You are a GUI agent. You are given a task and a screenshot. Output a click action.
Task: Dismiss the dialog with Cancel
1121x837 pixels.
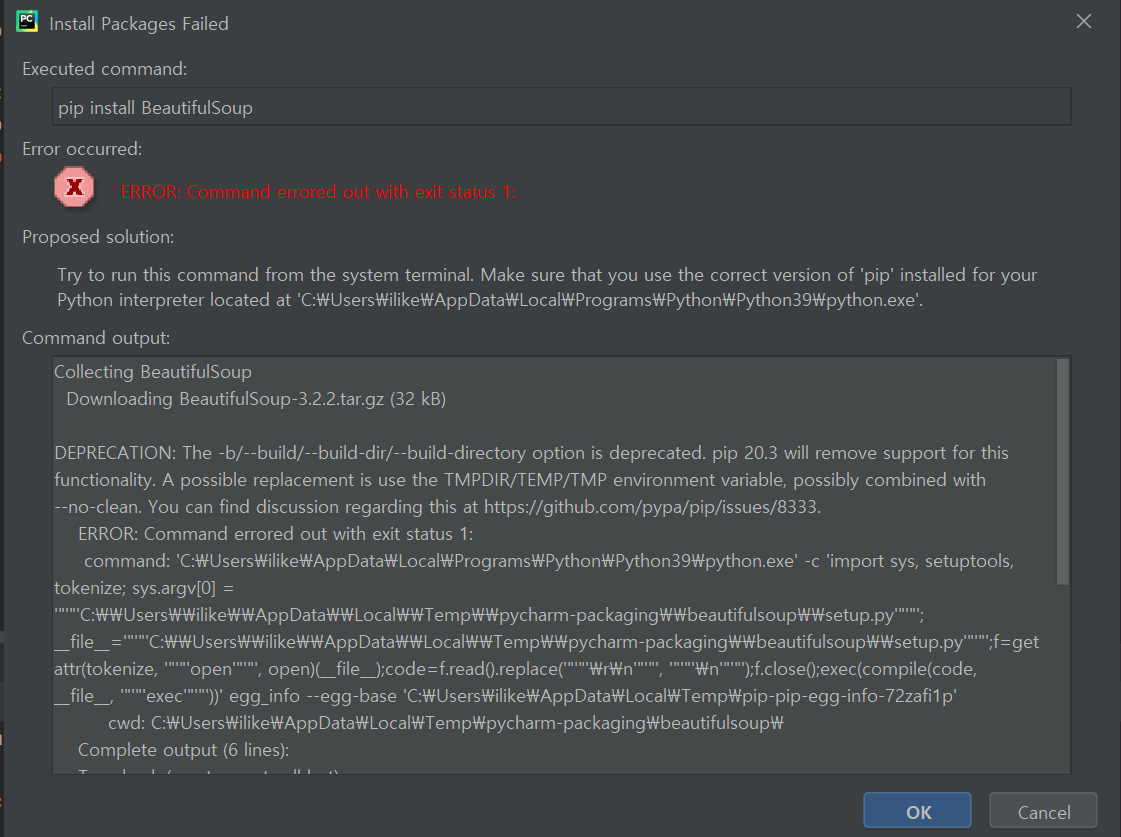pos(1043,812)
